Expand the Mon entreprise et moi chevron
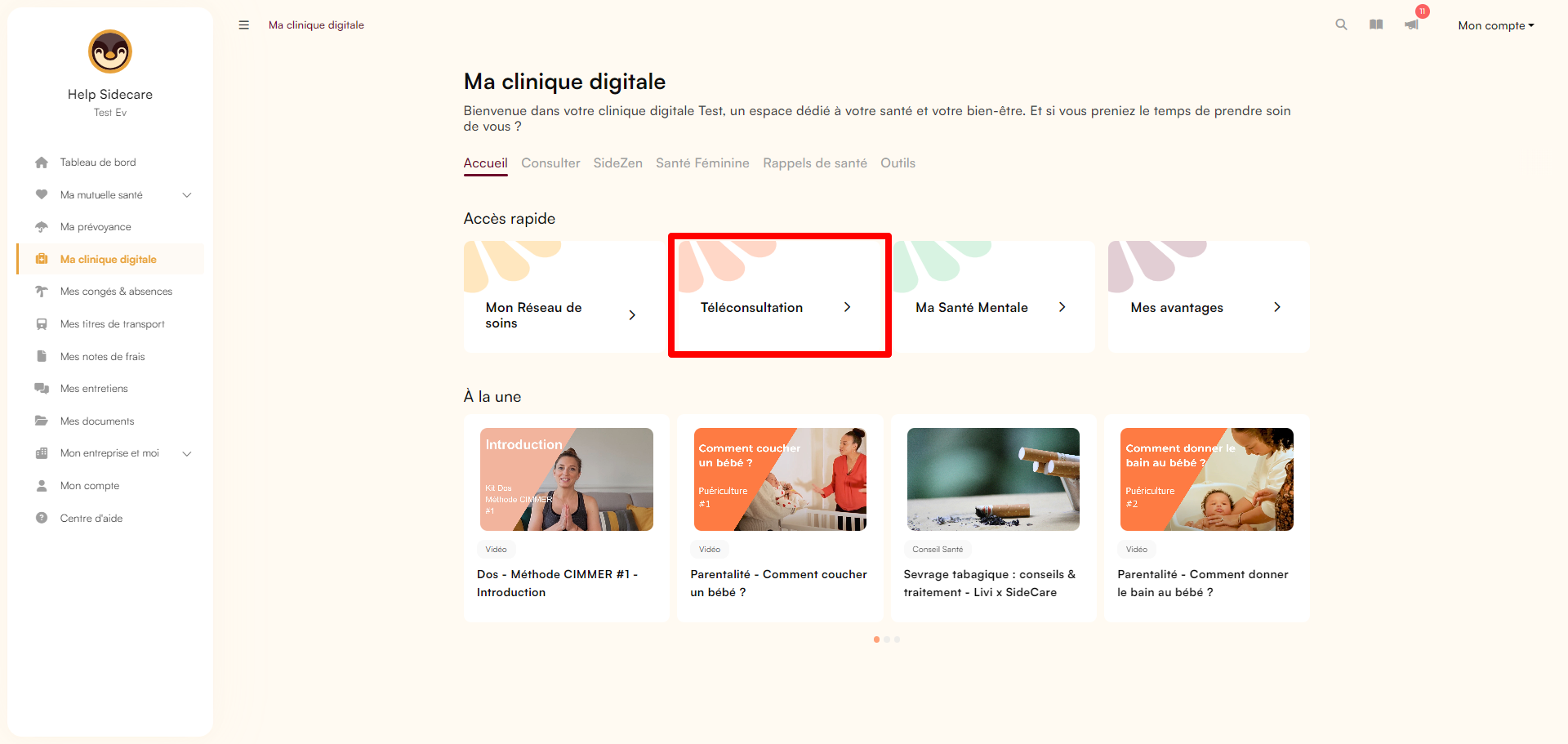This screenshot has width=1568, height=744. click(x=187, y=453)
